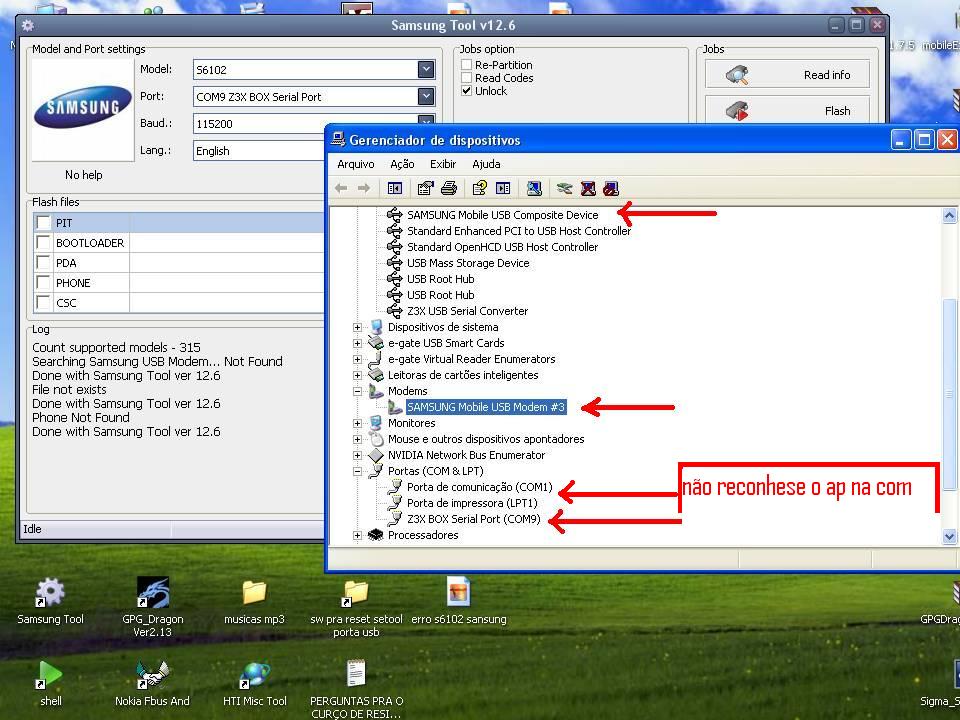Viewport: 960px width, 720px height.
Task: Open the musicas mp3 desktop folder
Action: click(254, 601)
